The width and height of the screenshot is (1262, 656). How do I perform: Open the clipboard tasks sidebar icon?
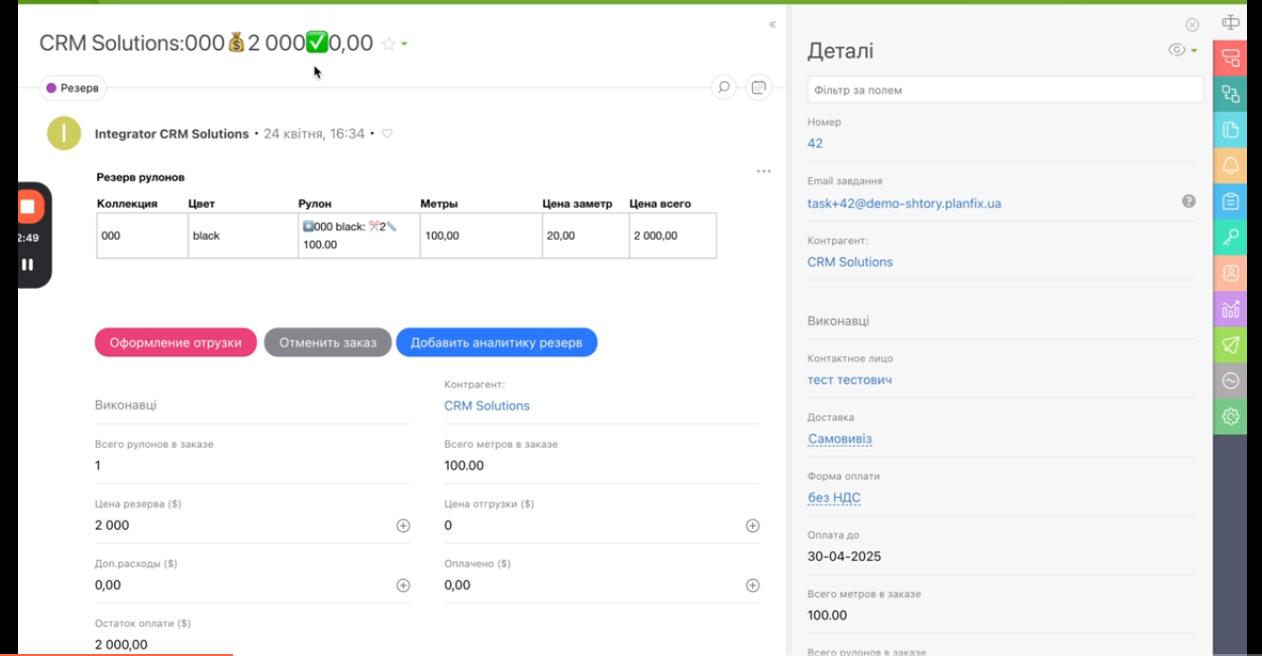point(1230,201)
